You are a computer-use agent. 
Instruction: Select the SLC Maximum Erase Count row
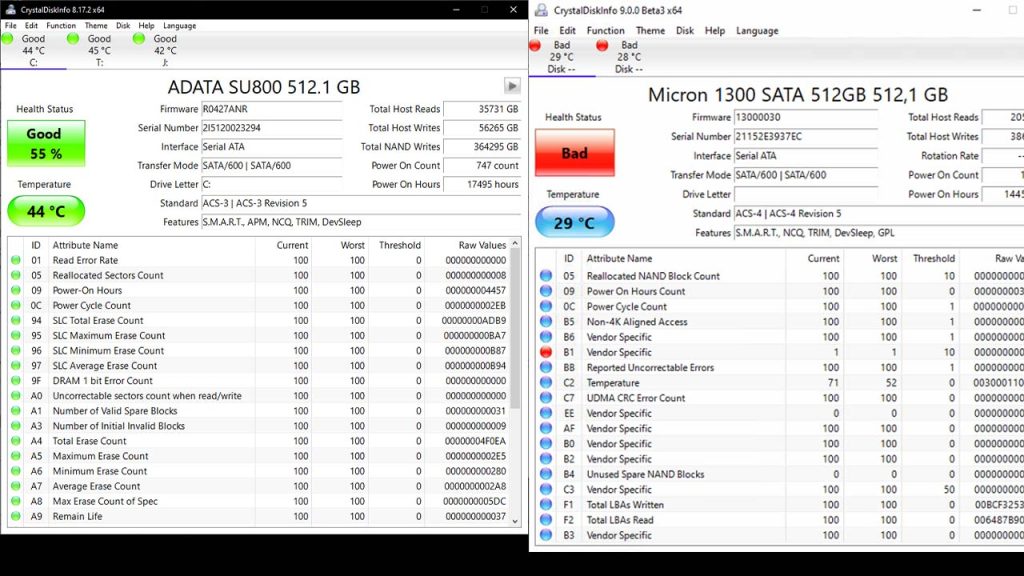pos(259,336)
